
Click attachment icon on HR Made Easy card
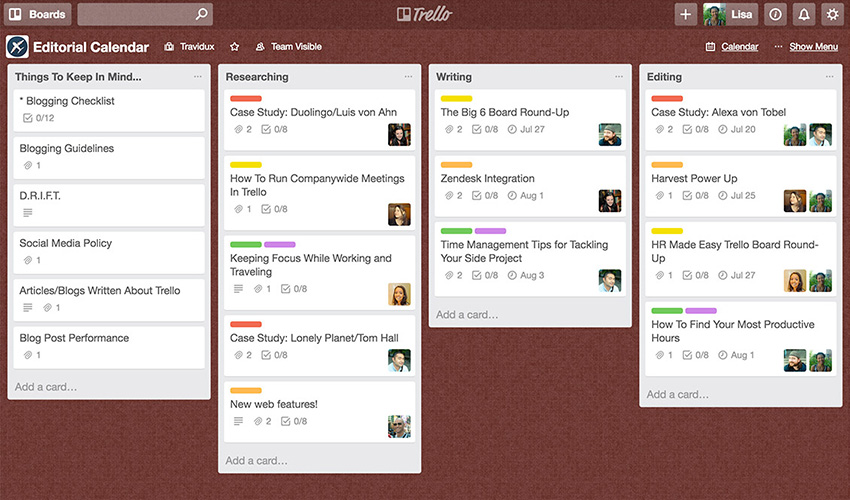(x=659, y=275)
